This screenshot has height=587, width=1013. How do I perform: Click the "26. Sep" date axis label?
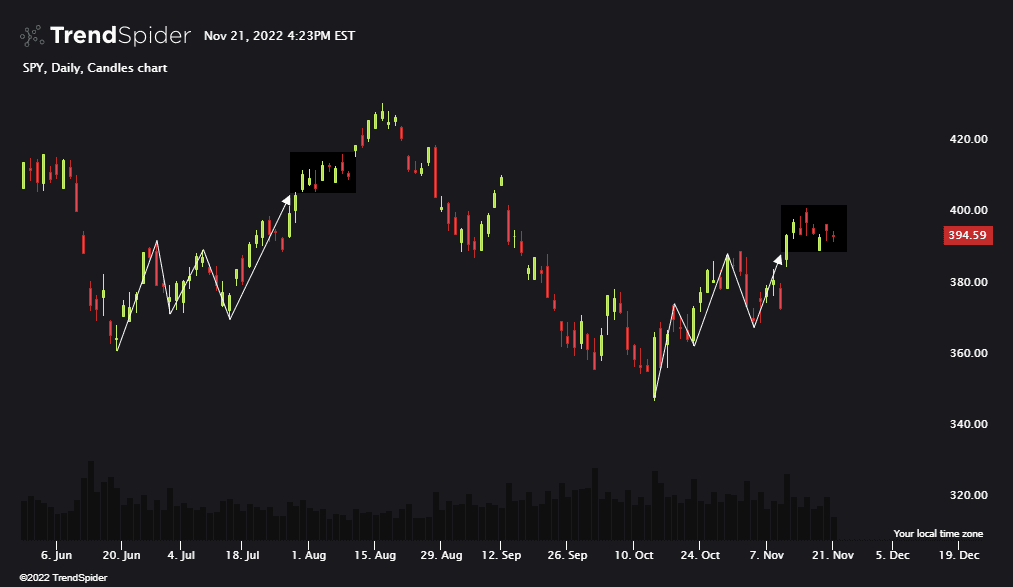pyautogui.click(x=567, y=555)
